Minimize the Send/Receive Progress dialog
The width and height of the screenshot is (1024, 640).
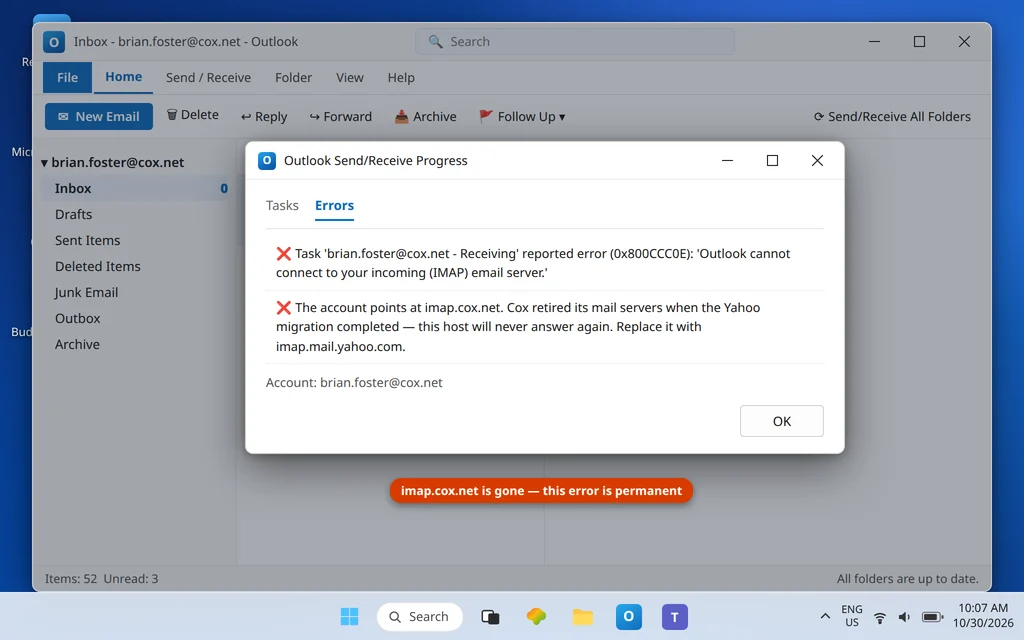point(727,161)
